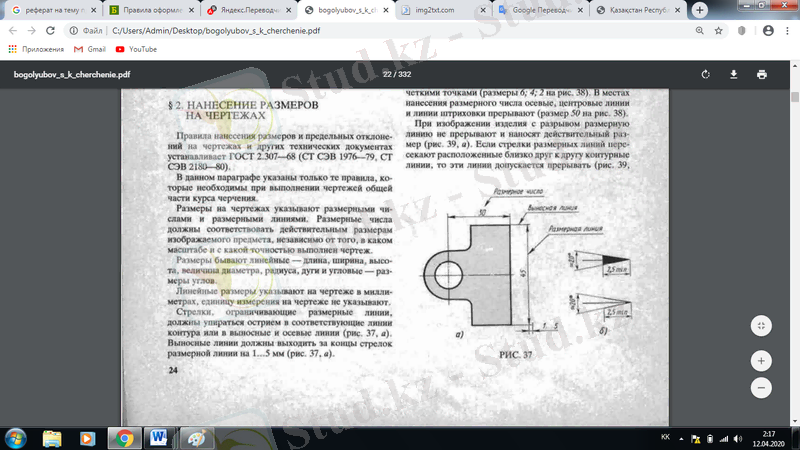Go back to previous page in Chrome
The height and width of the screenshot is (450, 800).
pyautogui.click(x=13, y=31)
